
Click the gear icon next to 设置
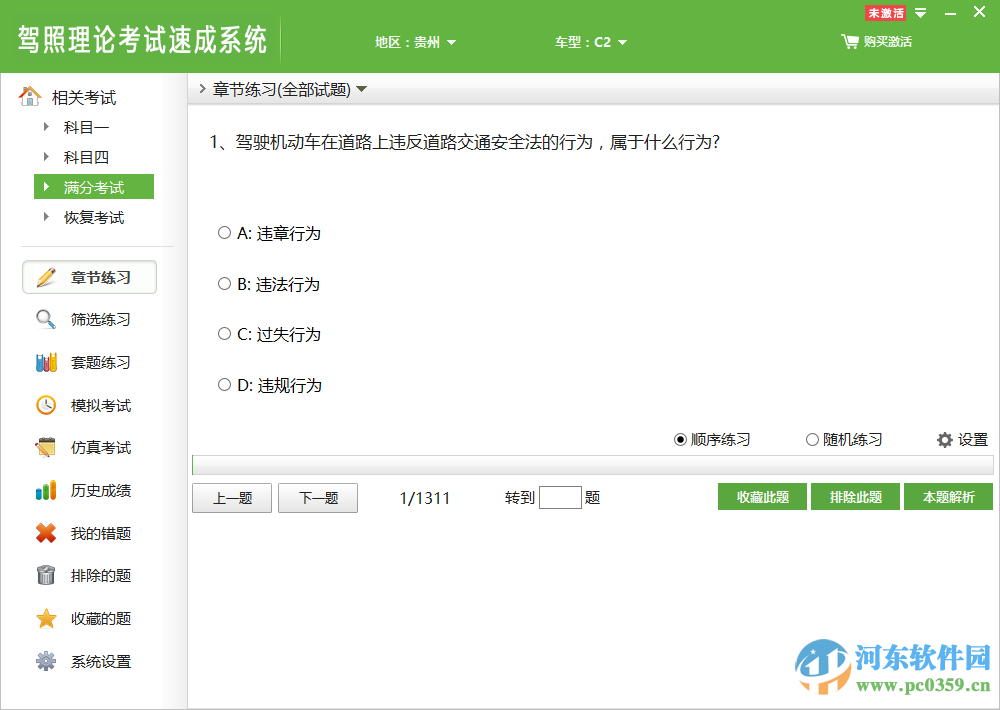pos(945,440)
